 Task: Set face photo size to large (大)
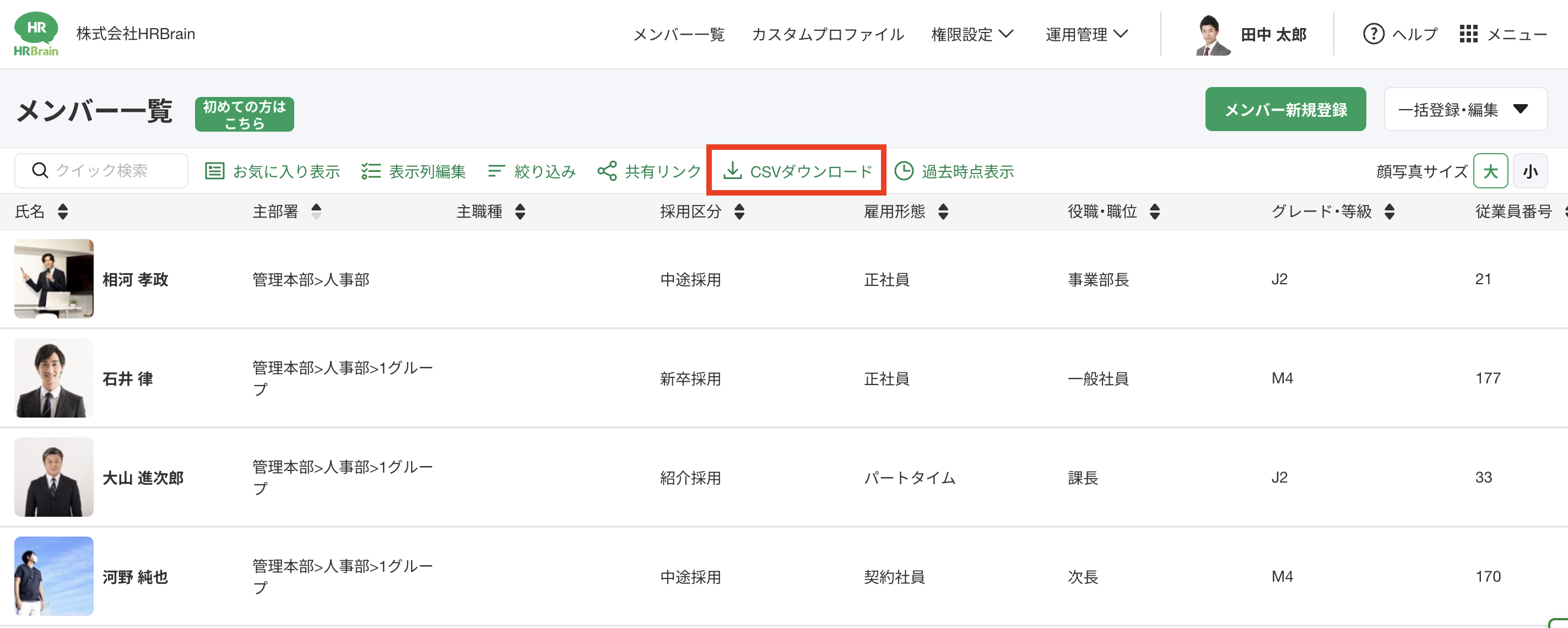click(x=1490, y=172)
